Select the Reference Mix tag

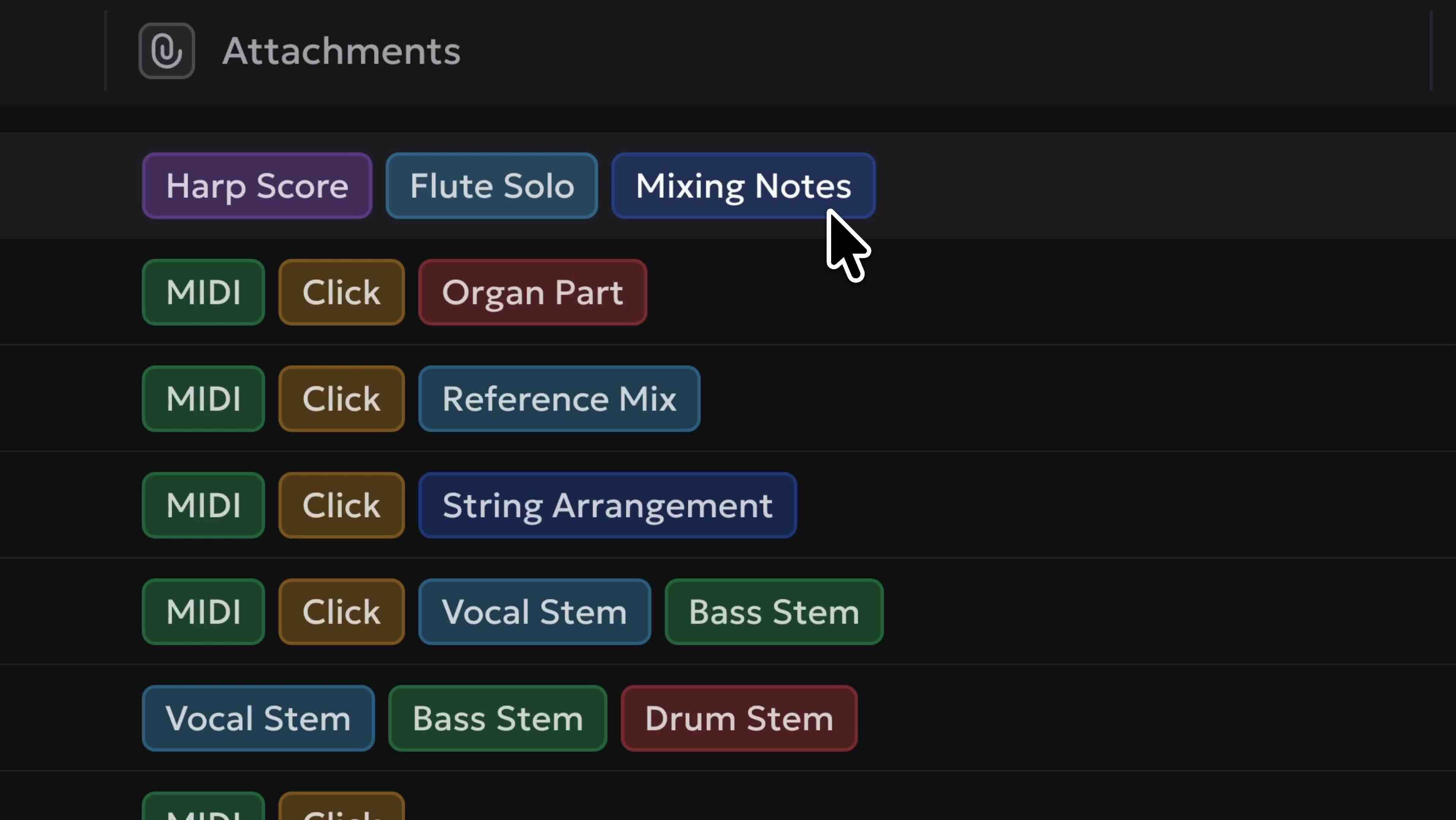point(558,399)
